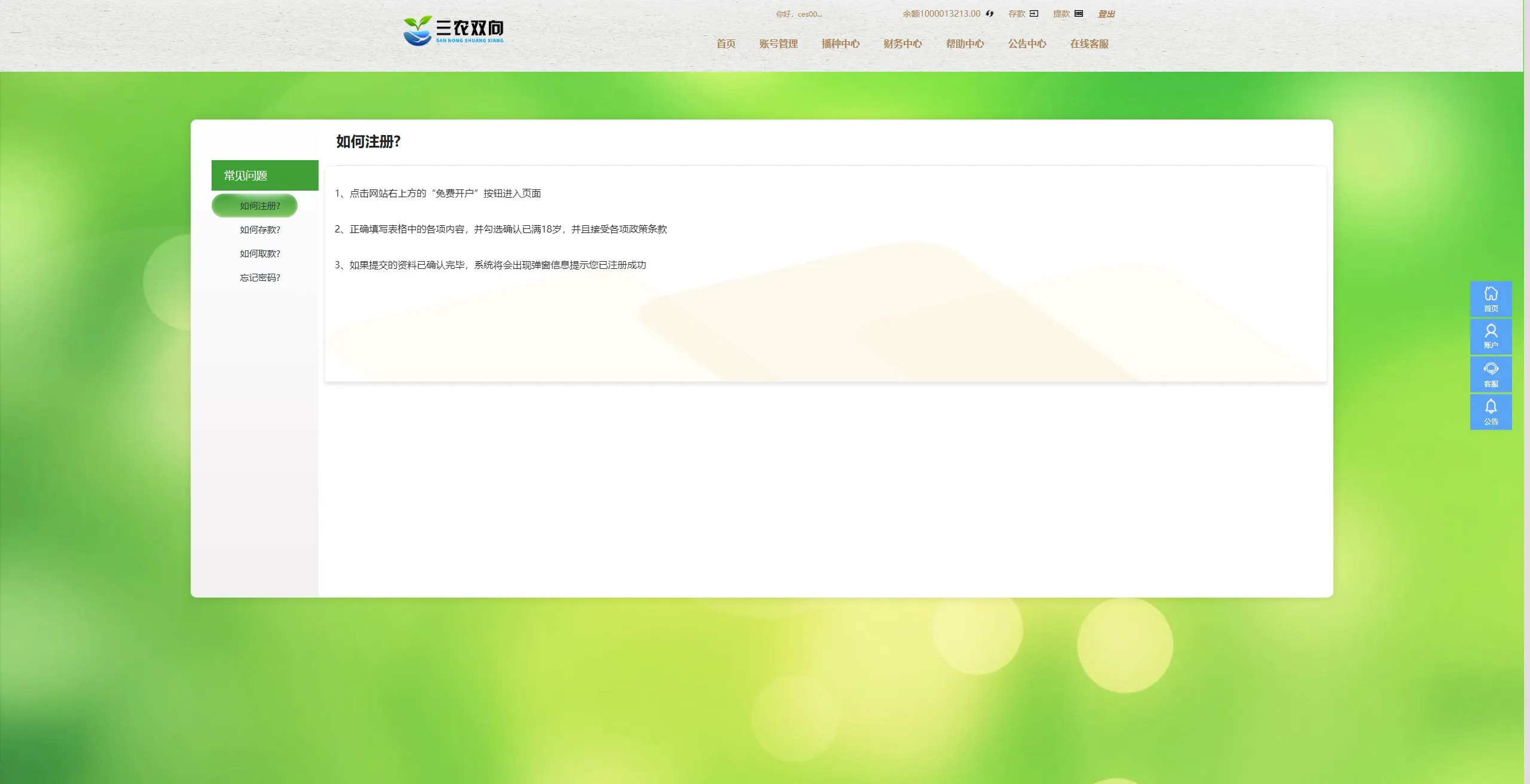1530x784 pixels.
Task: Click the 如何注册? page heading
Action: (x=368, y=142)
